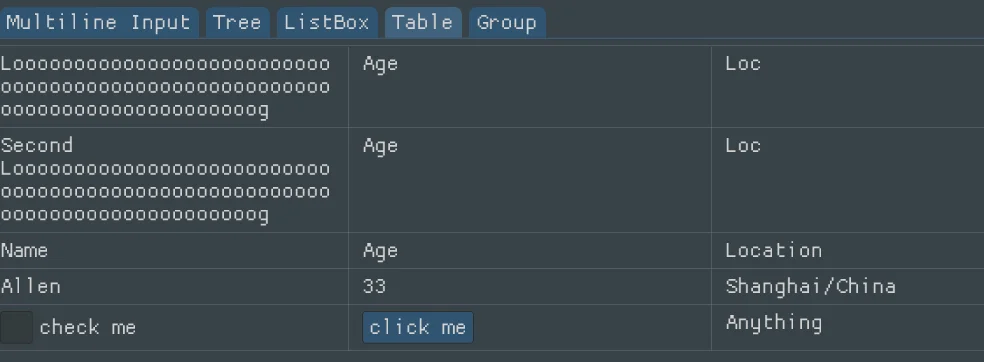Click the cell showing 33
The image size is (984, 362).
(530, 287)
